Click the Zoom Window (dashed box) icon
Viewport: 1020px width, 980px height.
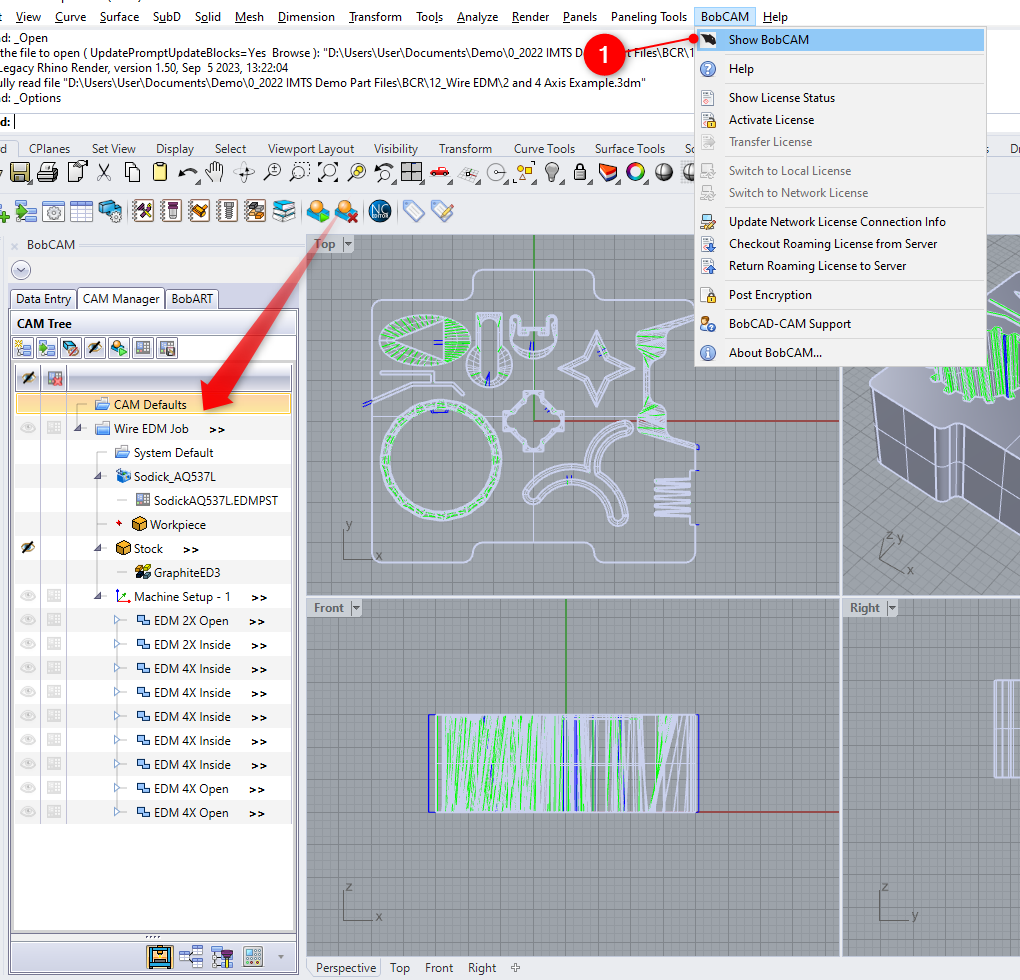[299, 172]
